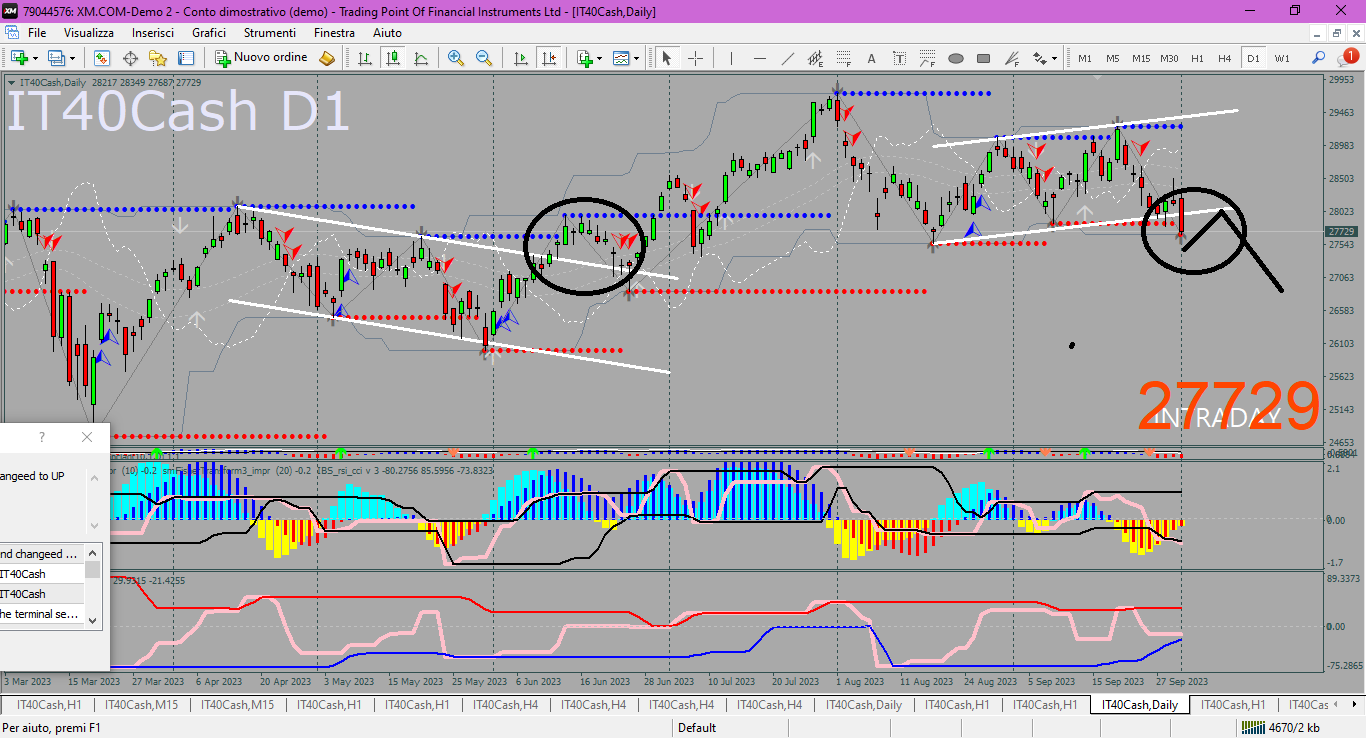Open the Finestra menu

[334, 33]
